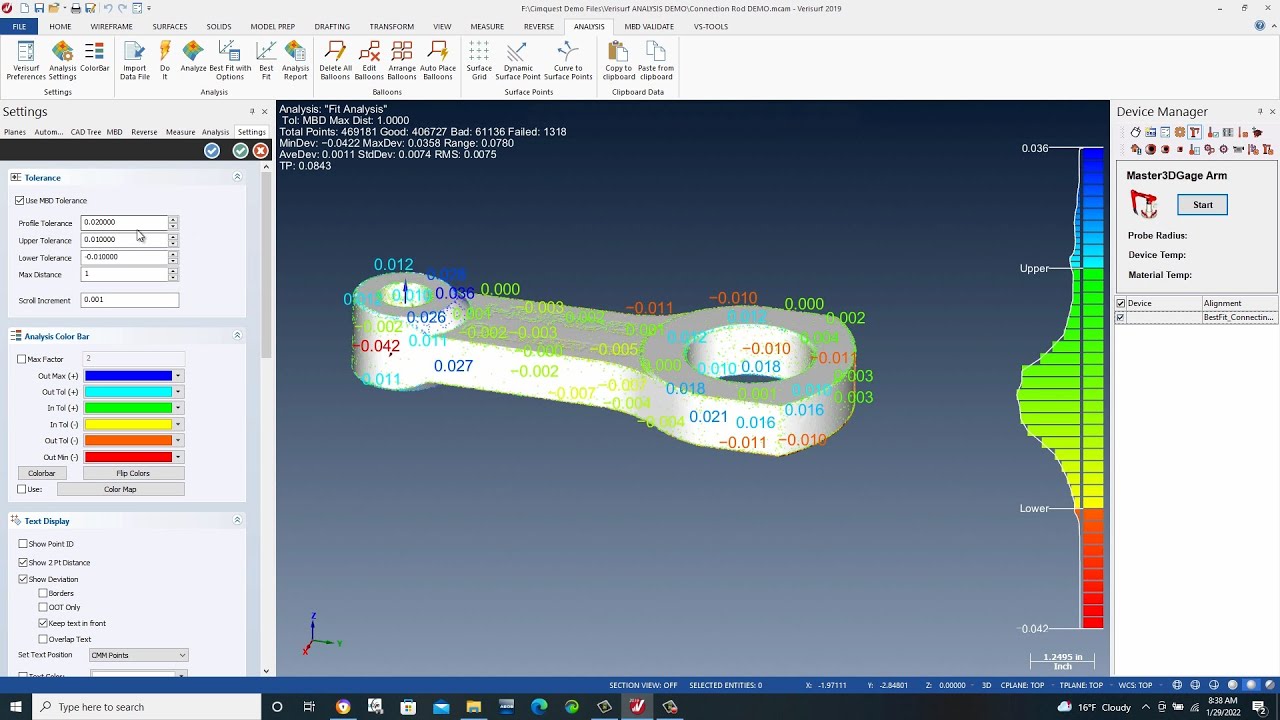This screenshot has height=720, width=1280.
Task: Click Best Fit with Options
Action: [230, 60]
